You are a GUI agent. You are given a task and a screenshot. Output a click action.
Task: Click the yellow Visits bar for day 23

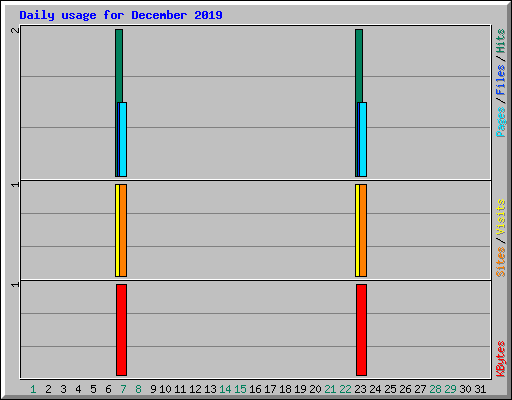point(357,230)
